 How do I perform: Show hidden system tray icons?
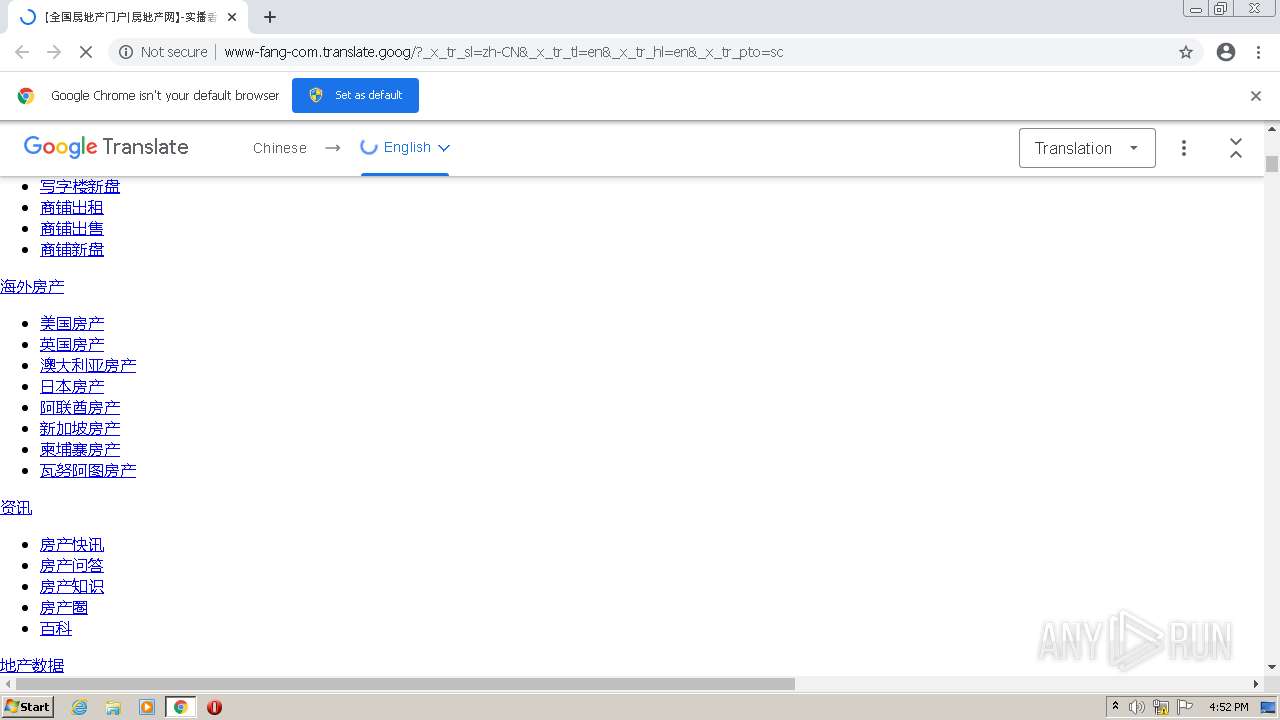(x=1115, y=707)
